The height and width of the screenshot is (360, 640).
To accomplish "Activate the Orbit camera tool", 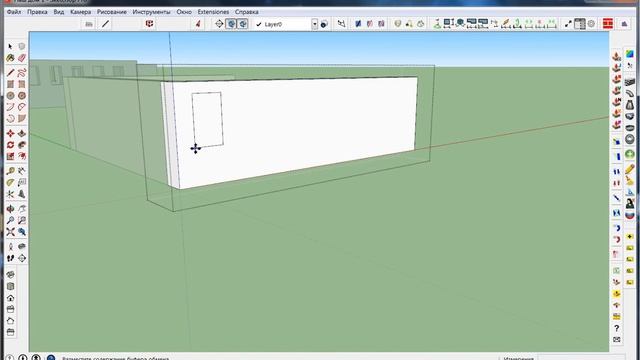I will click(10, 209).
